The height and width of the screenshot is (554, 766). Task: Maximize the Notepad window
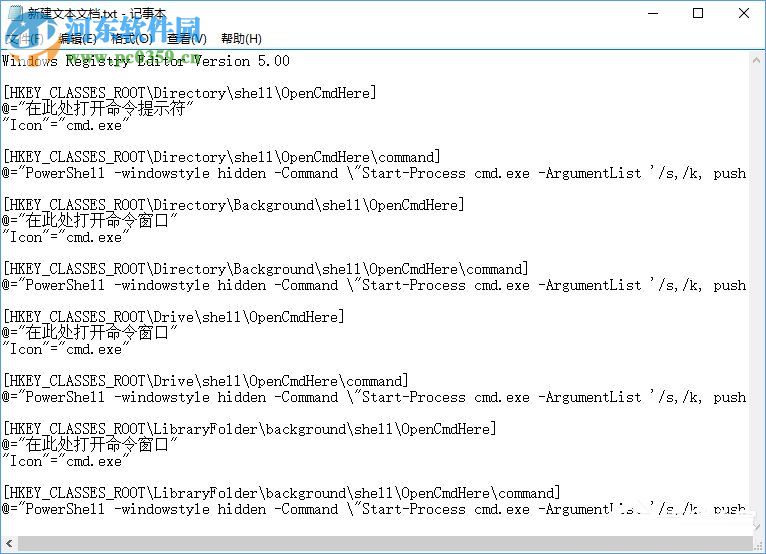tap(698, 13)
